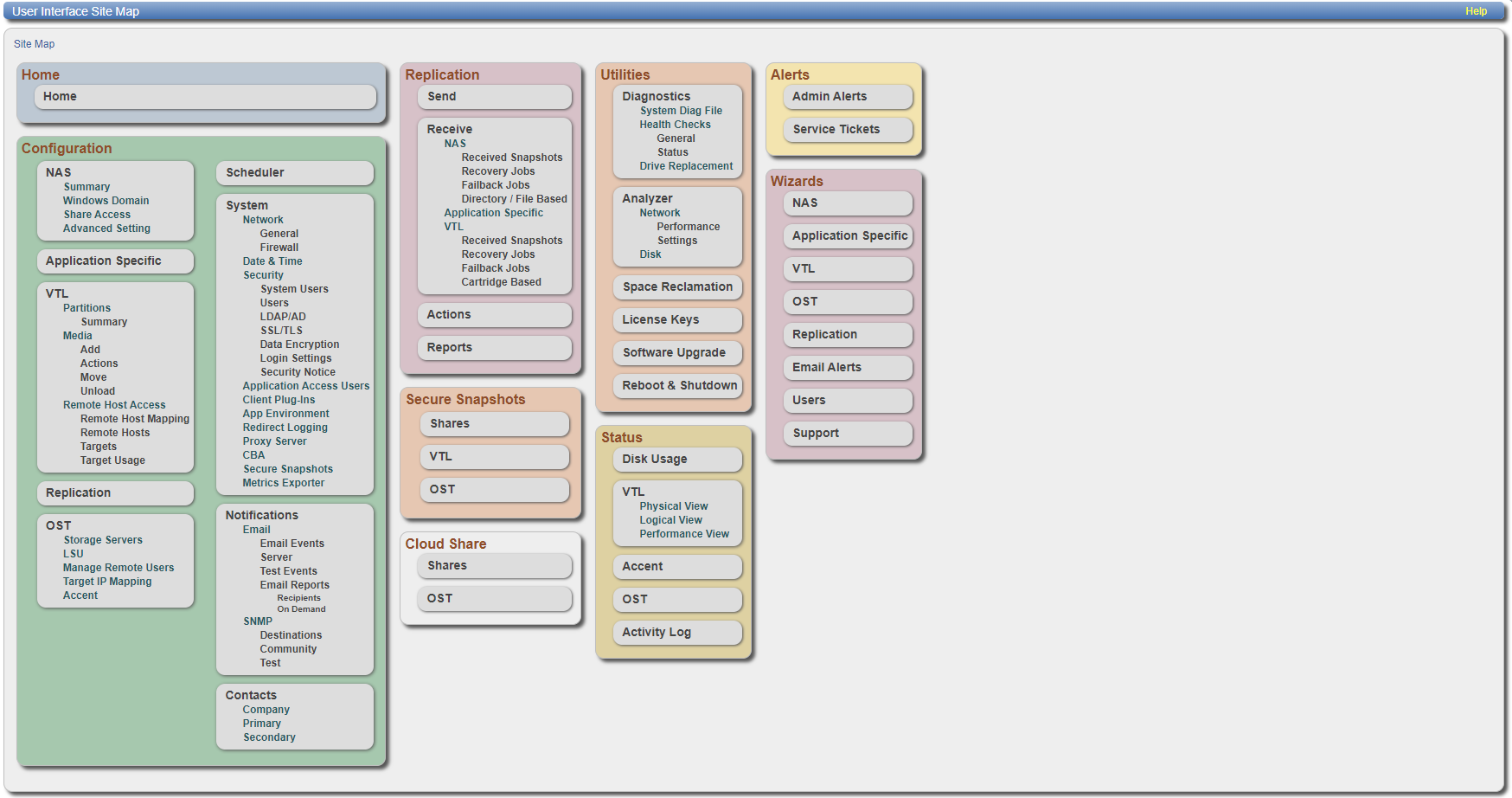Open Share Access under NAS
Screen dimensions: 1512x798
click(x=97, y=215)
